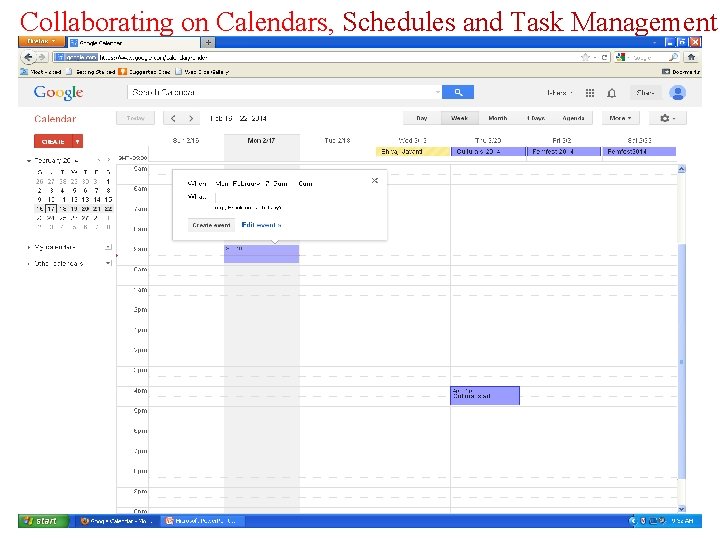The height and width of the screenshot is (540, 720).
Task: Click the new Monday event block
Action: point(261,254)
